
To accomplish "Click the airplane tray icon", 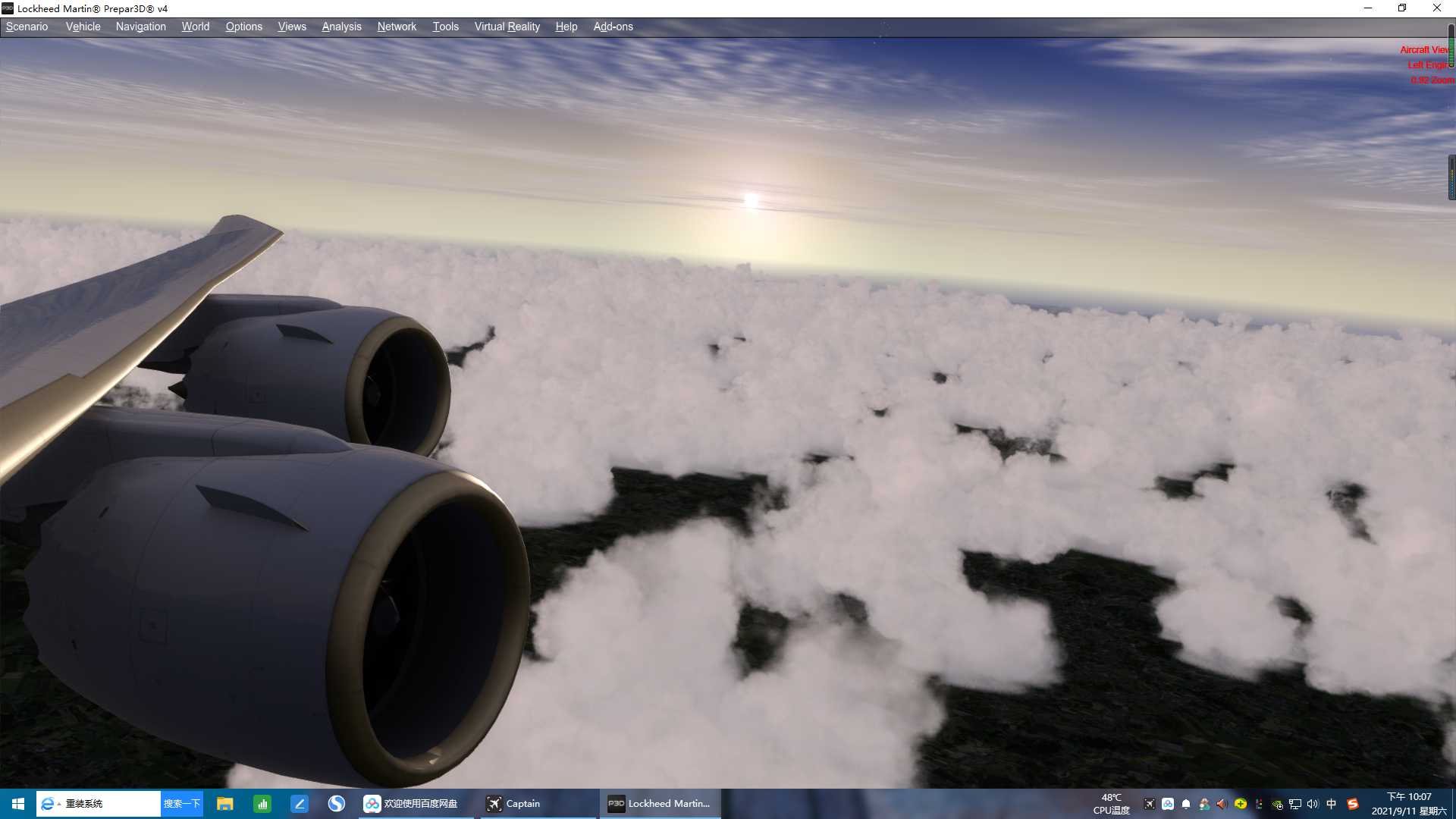I will [1150, 804].
